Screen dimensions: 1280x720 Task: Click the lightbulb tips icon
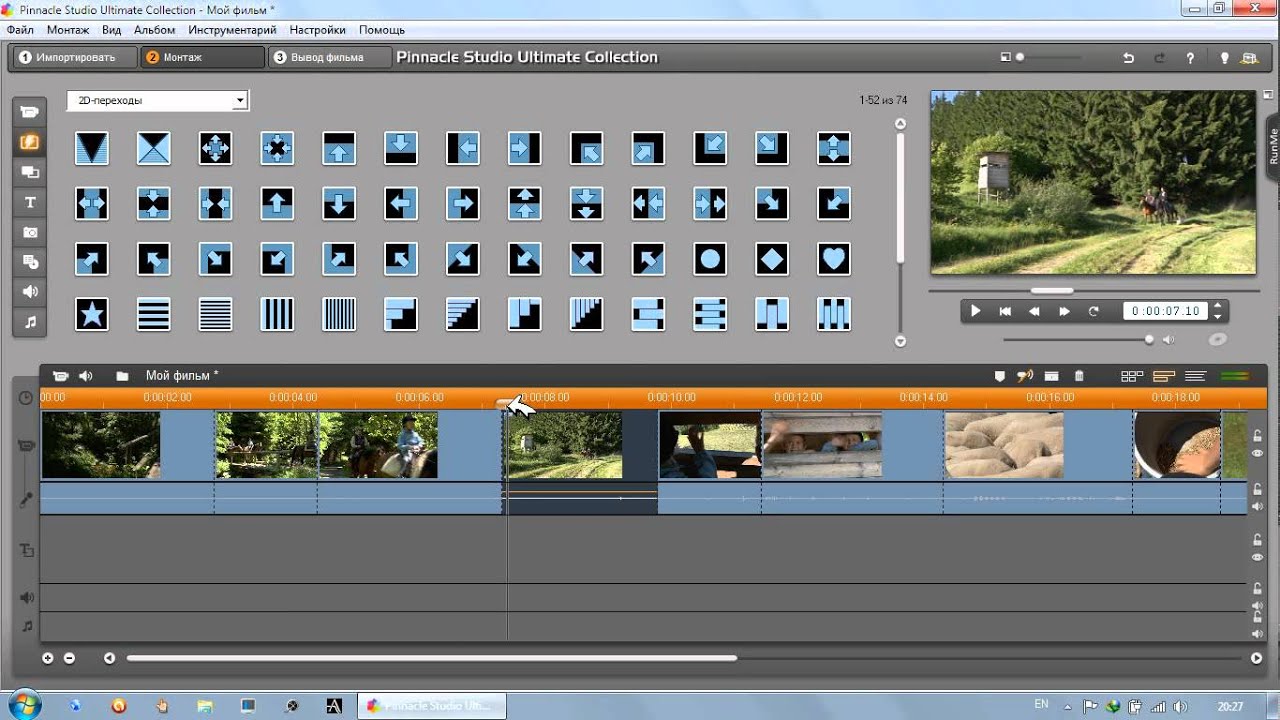1224,58
